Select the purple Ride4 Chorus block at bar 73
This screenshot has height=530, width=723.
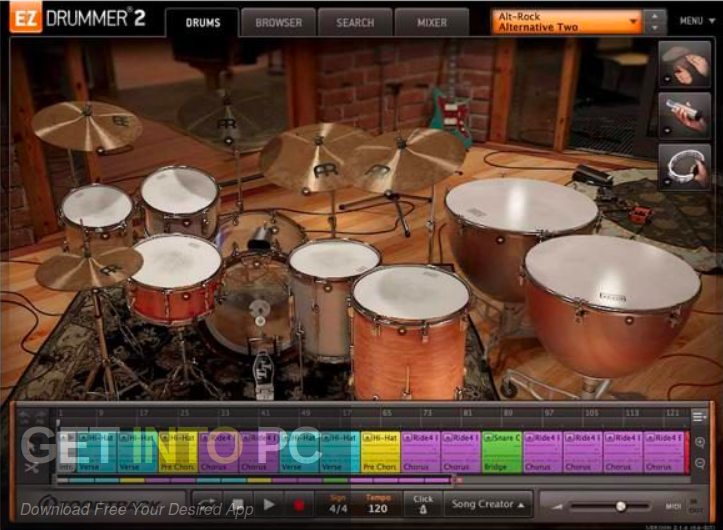[x=421, y=452]
